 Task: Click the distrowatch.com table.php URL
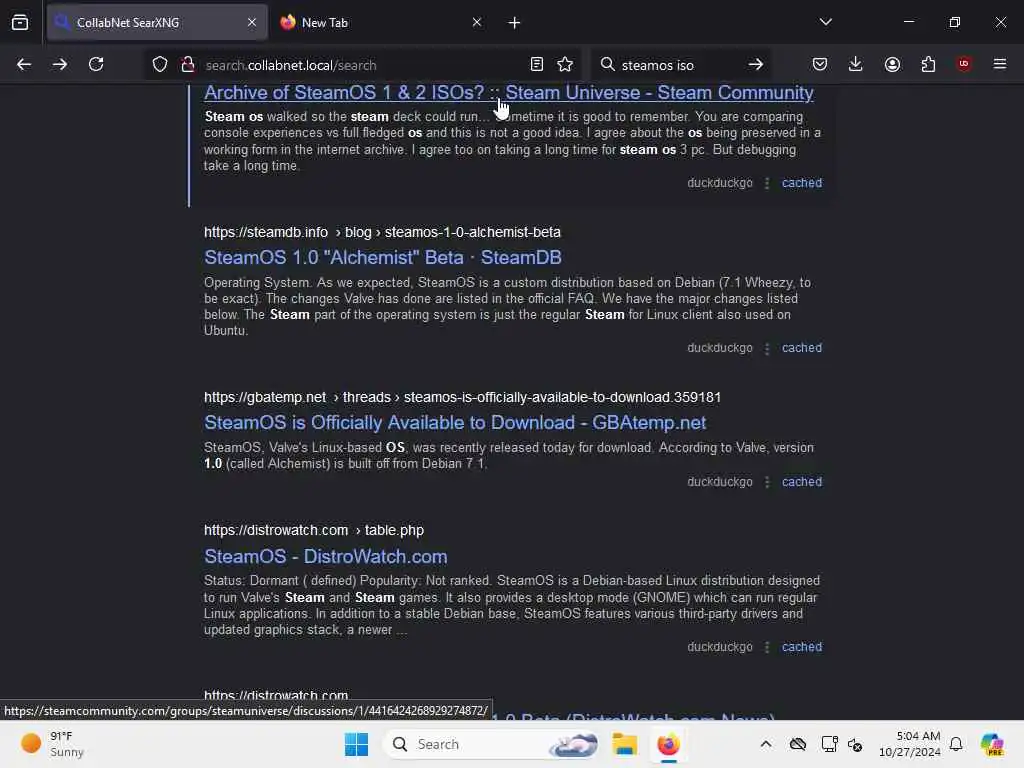click(314, 530)
